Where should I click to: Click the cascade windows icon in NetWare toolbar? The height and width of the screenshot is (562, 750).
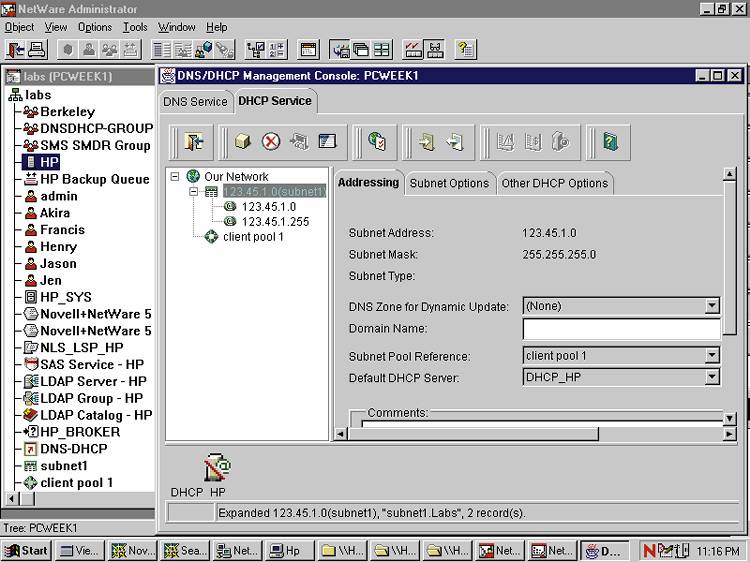pos(361,50)
